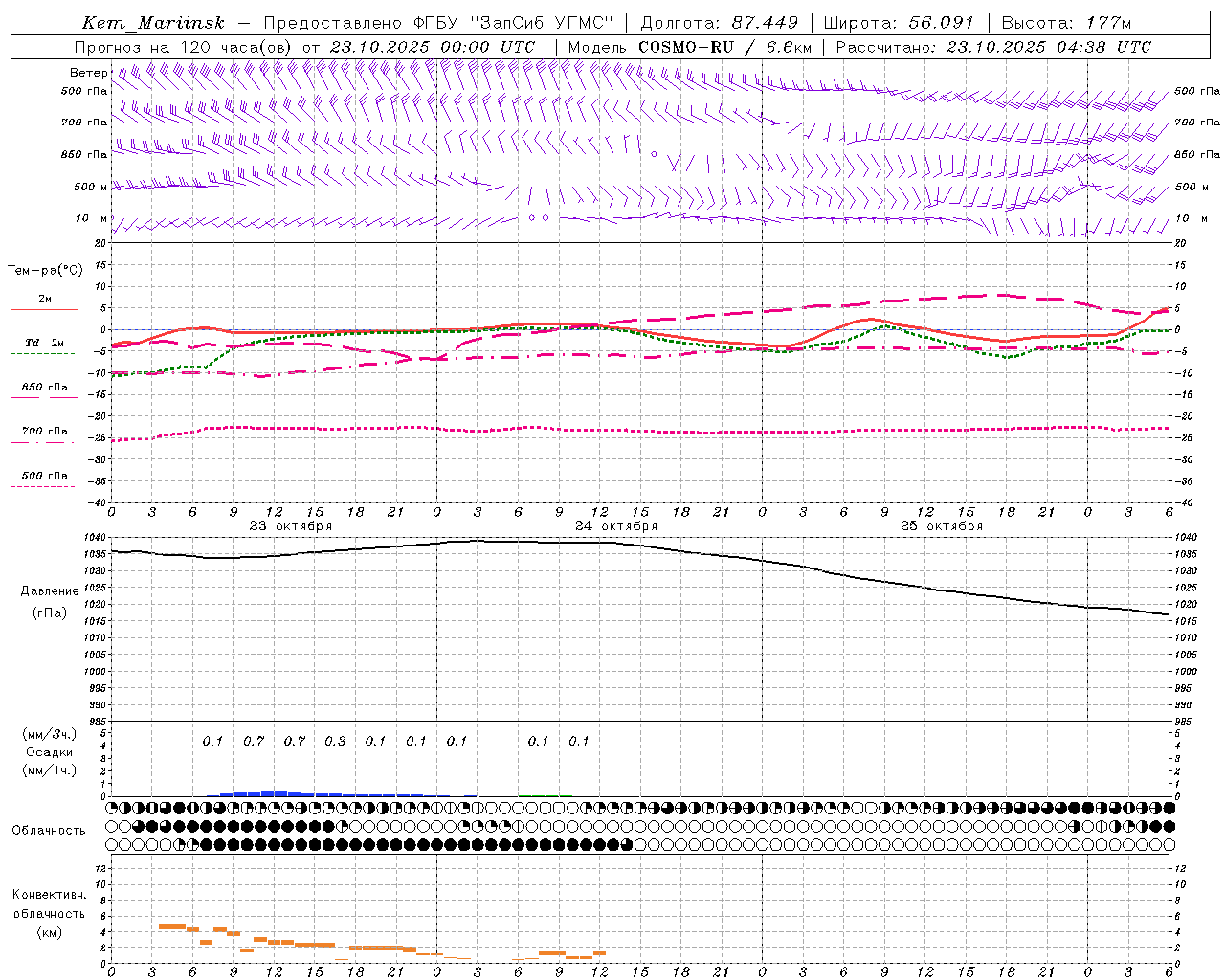Click the Прогноз на 120 часа(ов) text
The image size is (1225, 980).
(184, 47)
